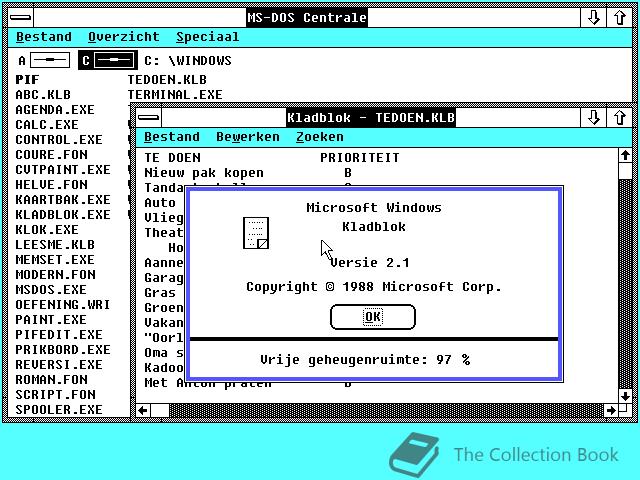The width and height of the screenshot is (640, 480).
Task: Maximize the MS-DOS Centrale window
Action: tap(620, 18)
